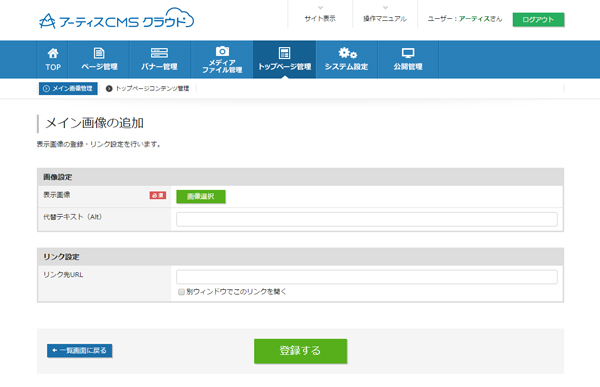The width and height of the screenshot is (600, 387).
Task: Click the リンク設定 section header
Action: (x=300, y=256)
